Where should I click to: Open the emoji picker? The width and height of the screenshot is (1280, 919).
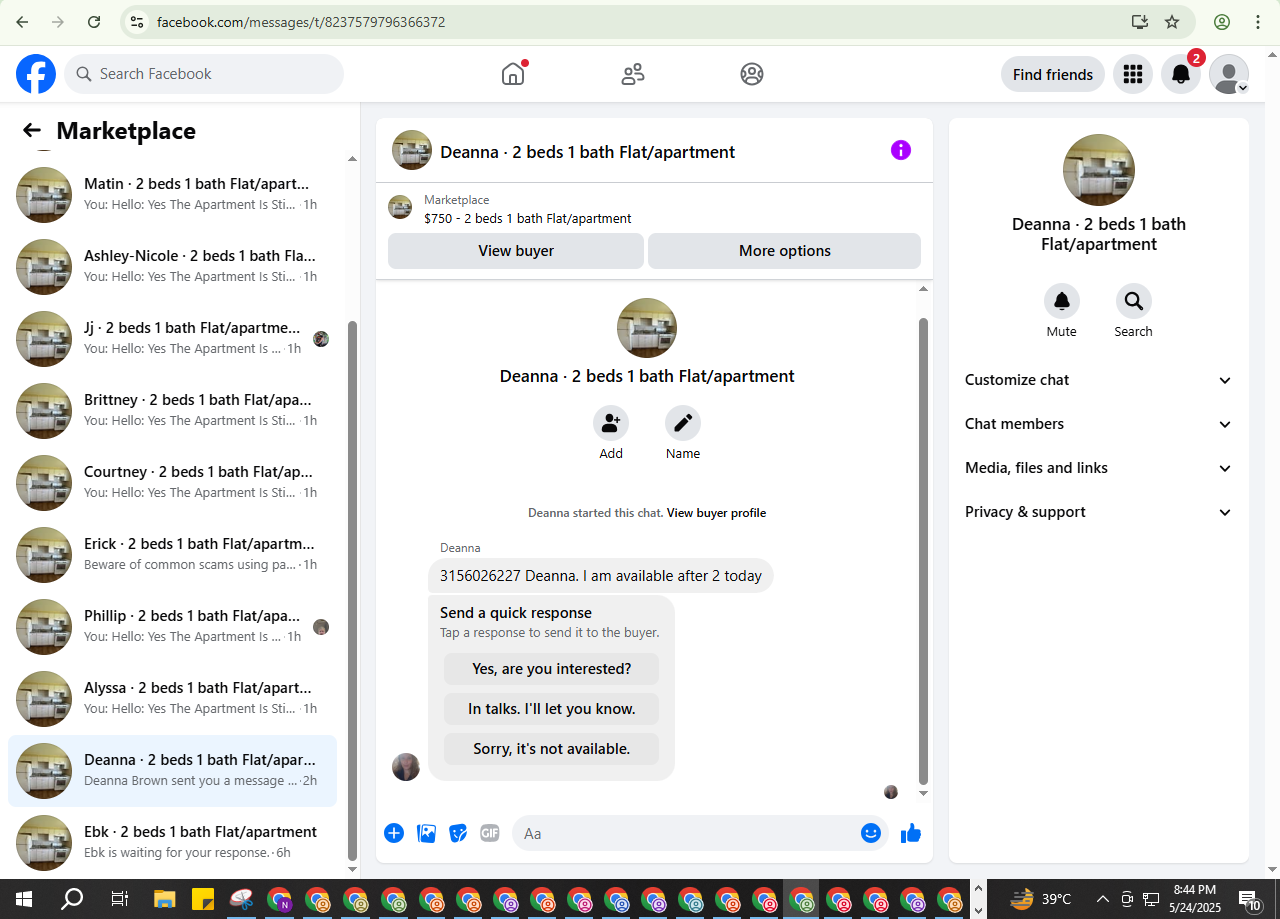(871, 833)
